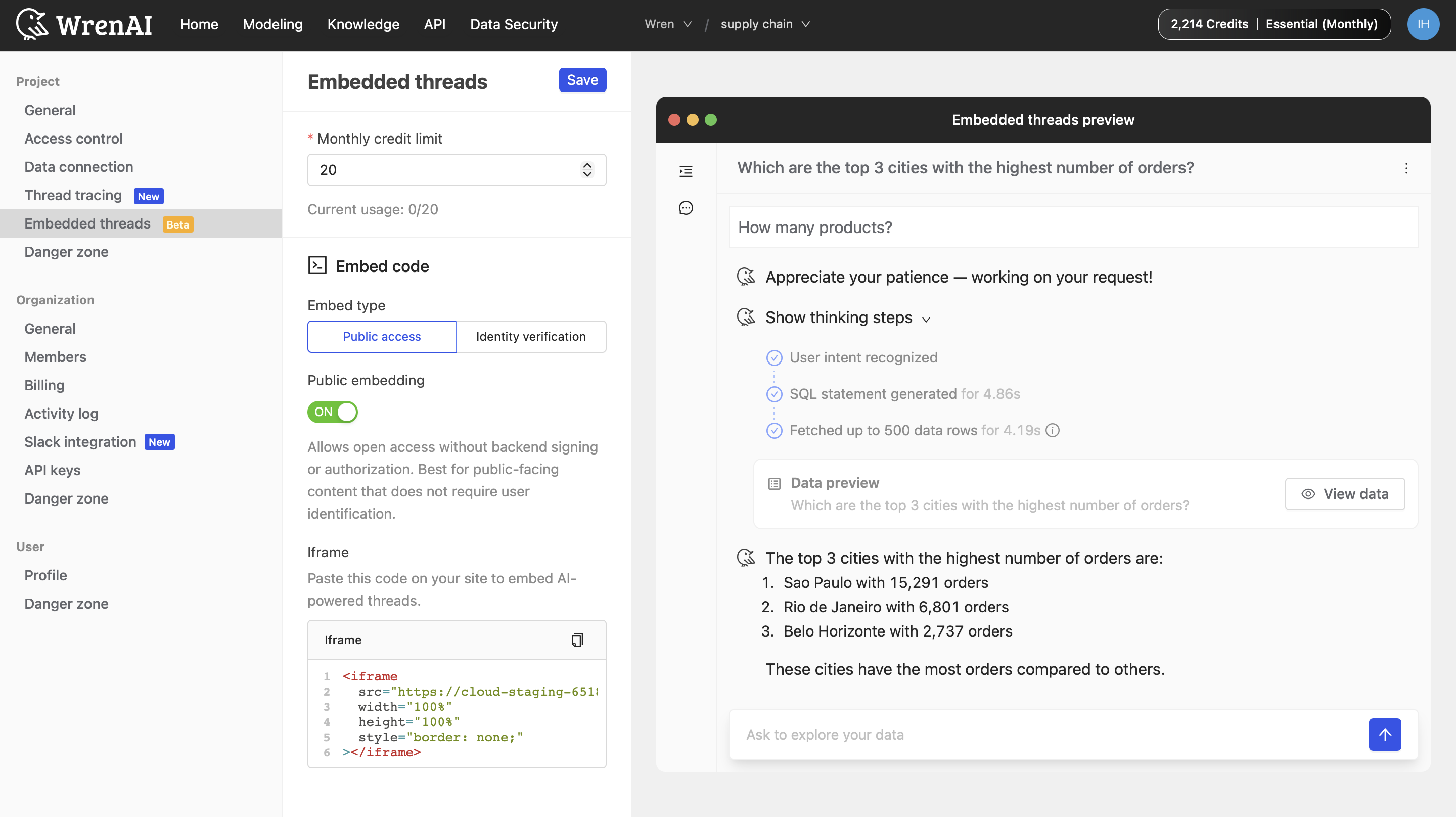Select the Identity verification embed type
The height and width of the screenshot is (817, 1456).
pos(531,336)
